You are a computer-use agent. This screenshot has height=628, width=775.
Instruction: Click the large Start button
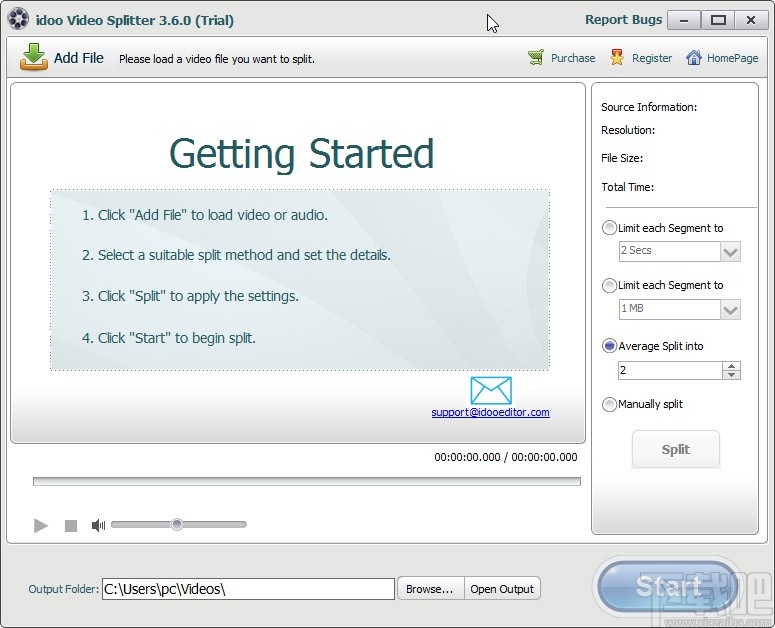tap(667, 586)
